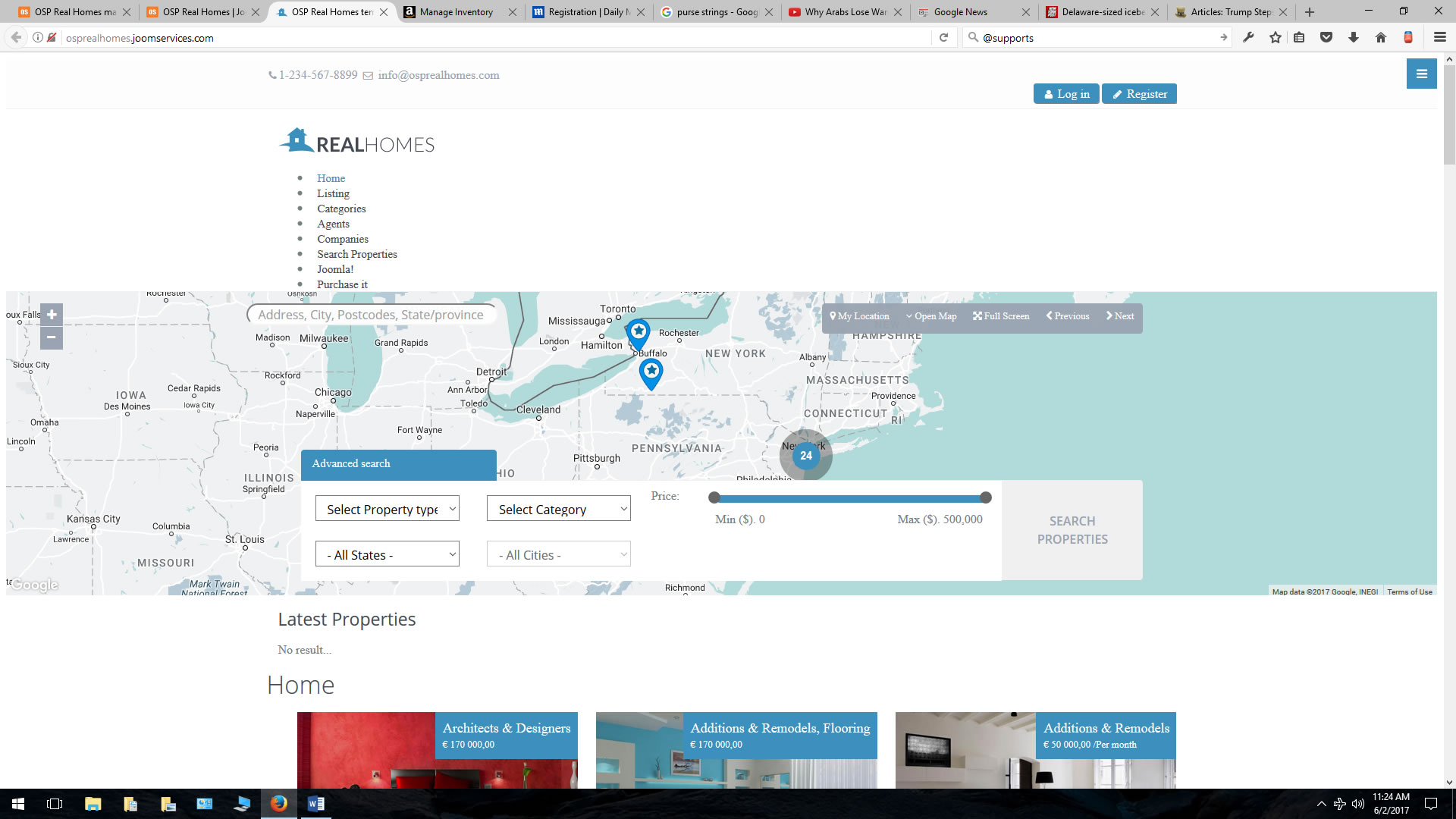Screen dimensions: 1456x819
Task: Open the bookmarks list icon
Action: click(1299, 37)
